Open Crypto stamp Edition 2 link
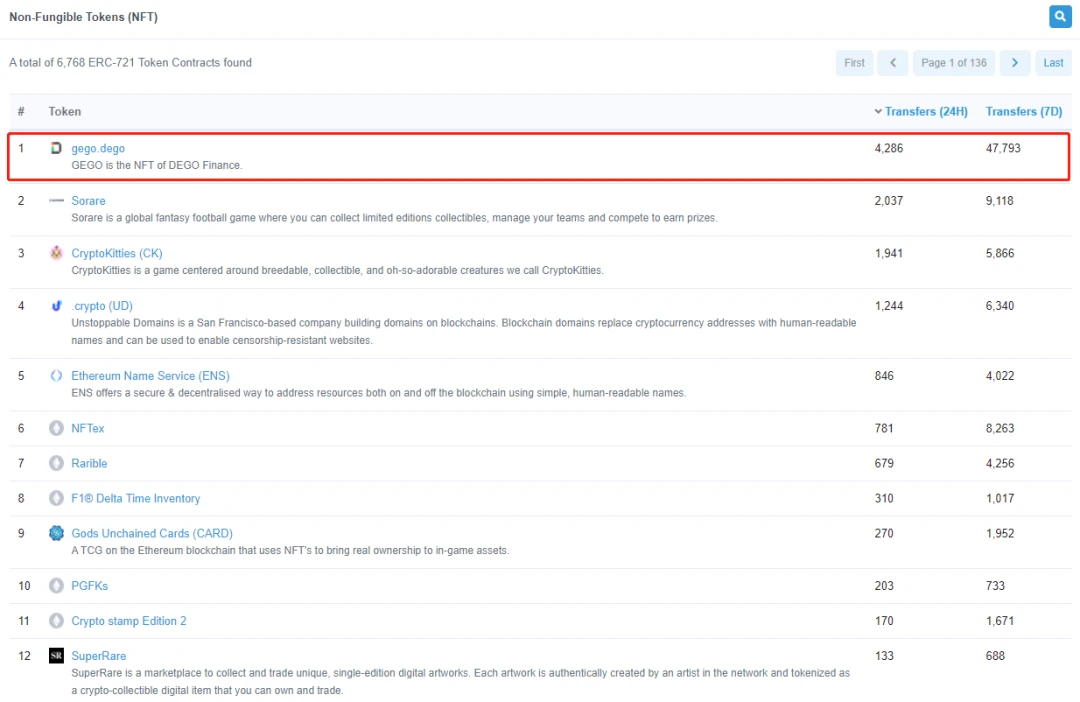 (x=129, y=621)
